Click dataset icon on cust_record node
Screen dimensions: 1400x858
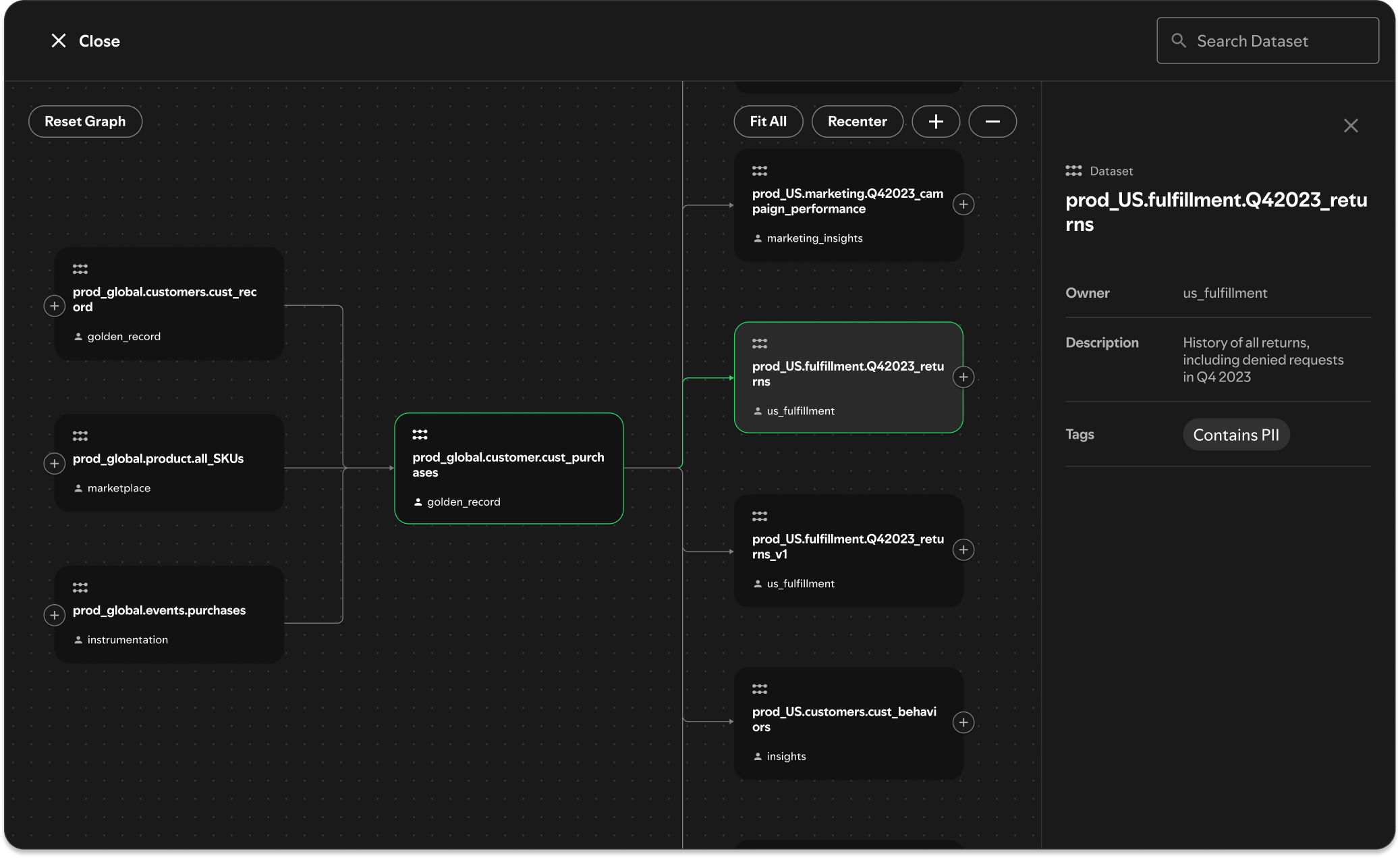(80, 269)
